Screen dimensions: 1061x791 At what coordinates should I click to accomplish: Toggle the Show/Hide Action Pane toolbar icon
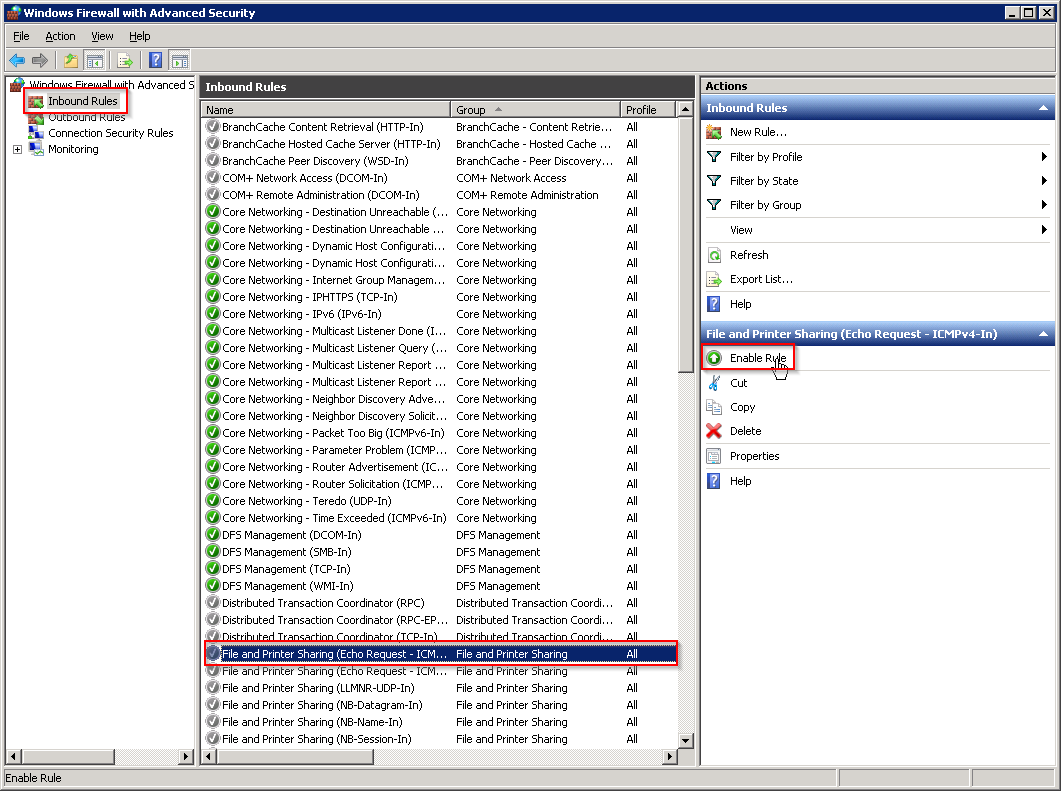point(179,61)
